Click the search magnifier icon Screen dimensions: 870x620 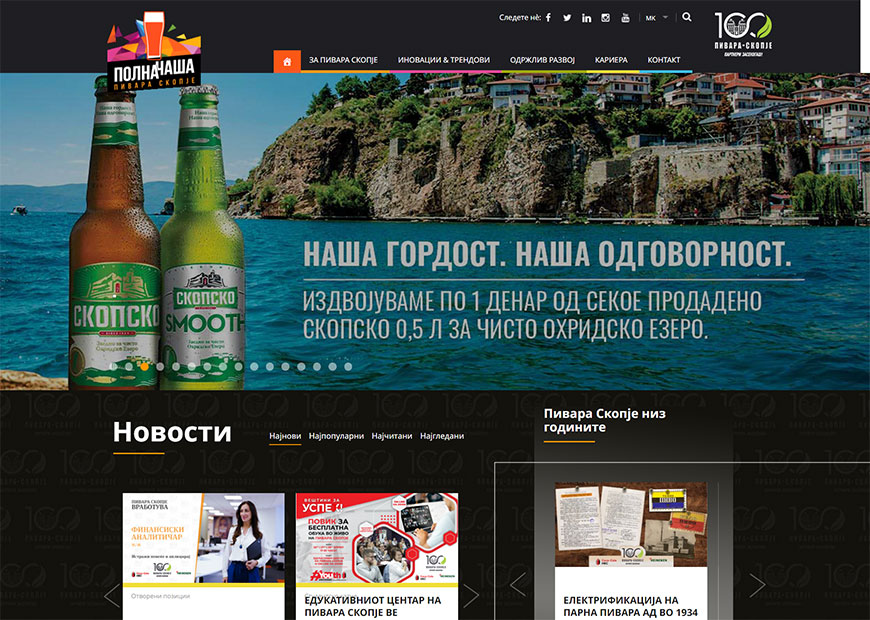pyautogui.click(x=687, y=17)
